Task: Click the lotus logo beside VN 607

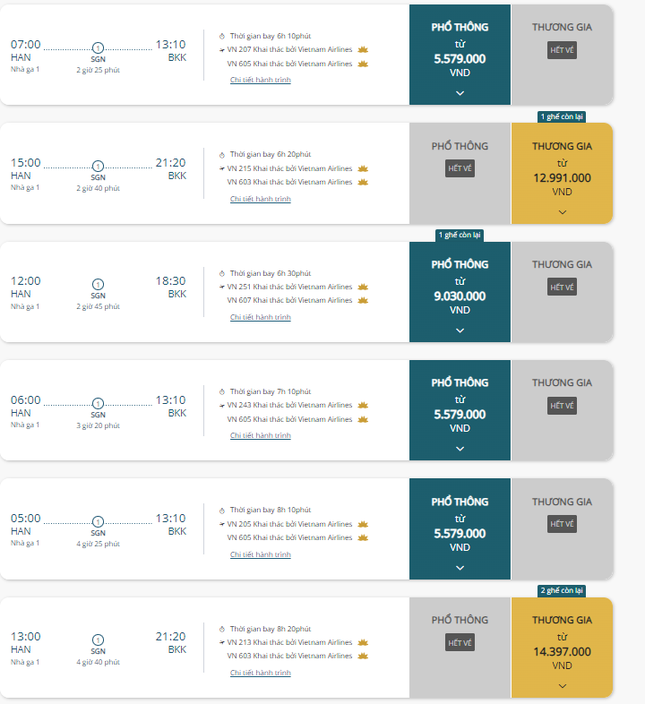Action: coord(363,300)
